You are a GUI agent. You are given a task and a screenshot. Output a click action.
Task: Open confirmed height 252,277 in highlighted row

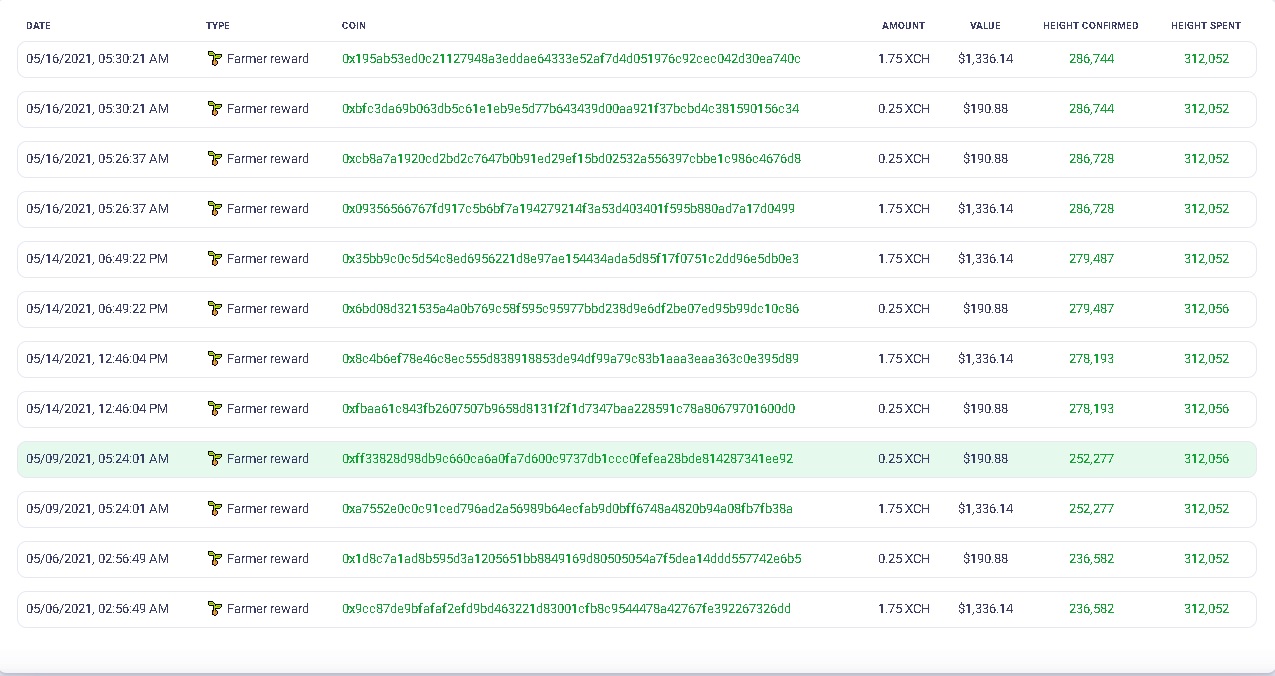pos(1091,459)
